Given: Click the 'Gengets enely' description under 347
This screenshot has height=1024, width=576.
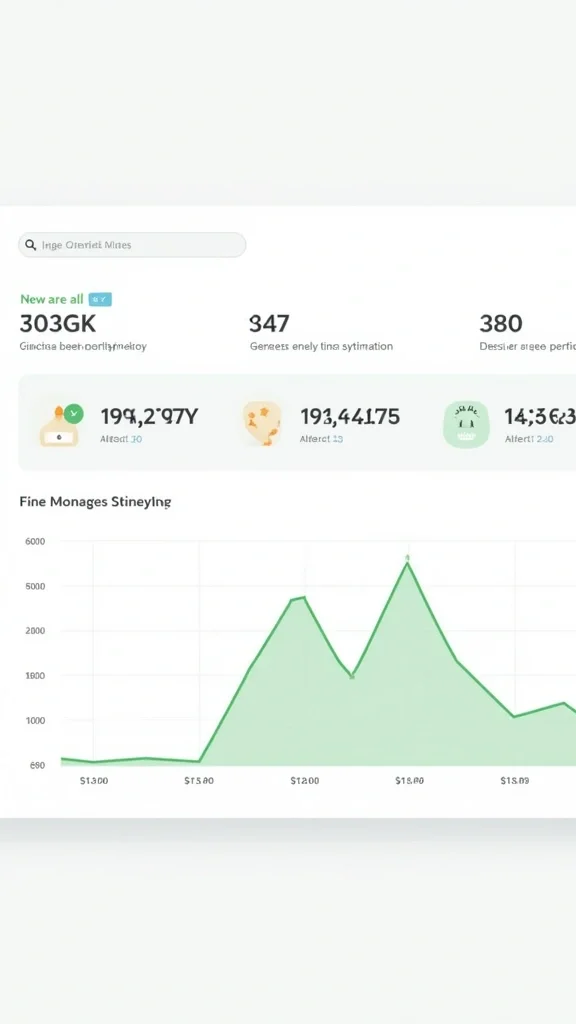Looking at the screenshot, I should [321, 346].
